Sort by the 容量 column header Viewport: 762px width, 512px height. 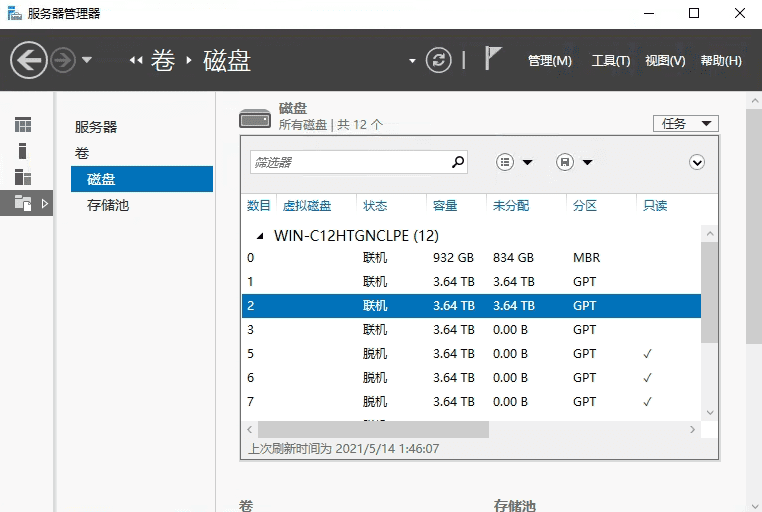point(445,205)
